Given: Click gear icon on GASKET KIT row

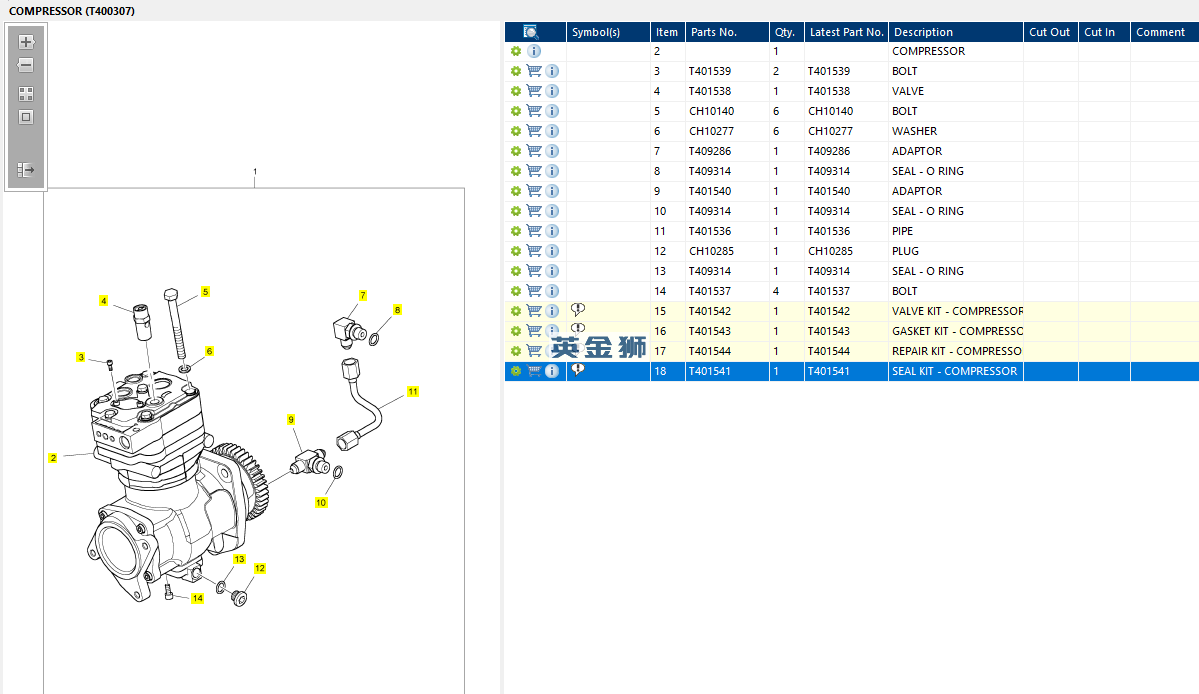Looking at the screenshot, I should [x=516, y=331].
